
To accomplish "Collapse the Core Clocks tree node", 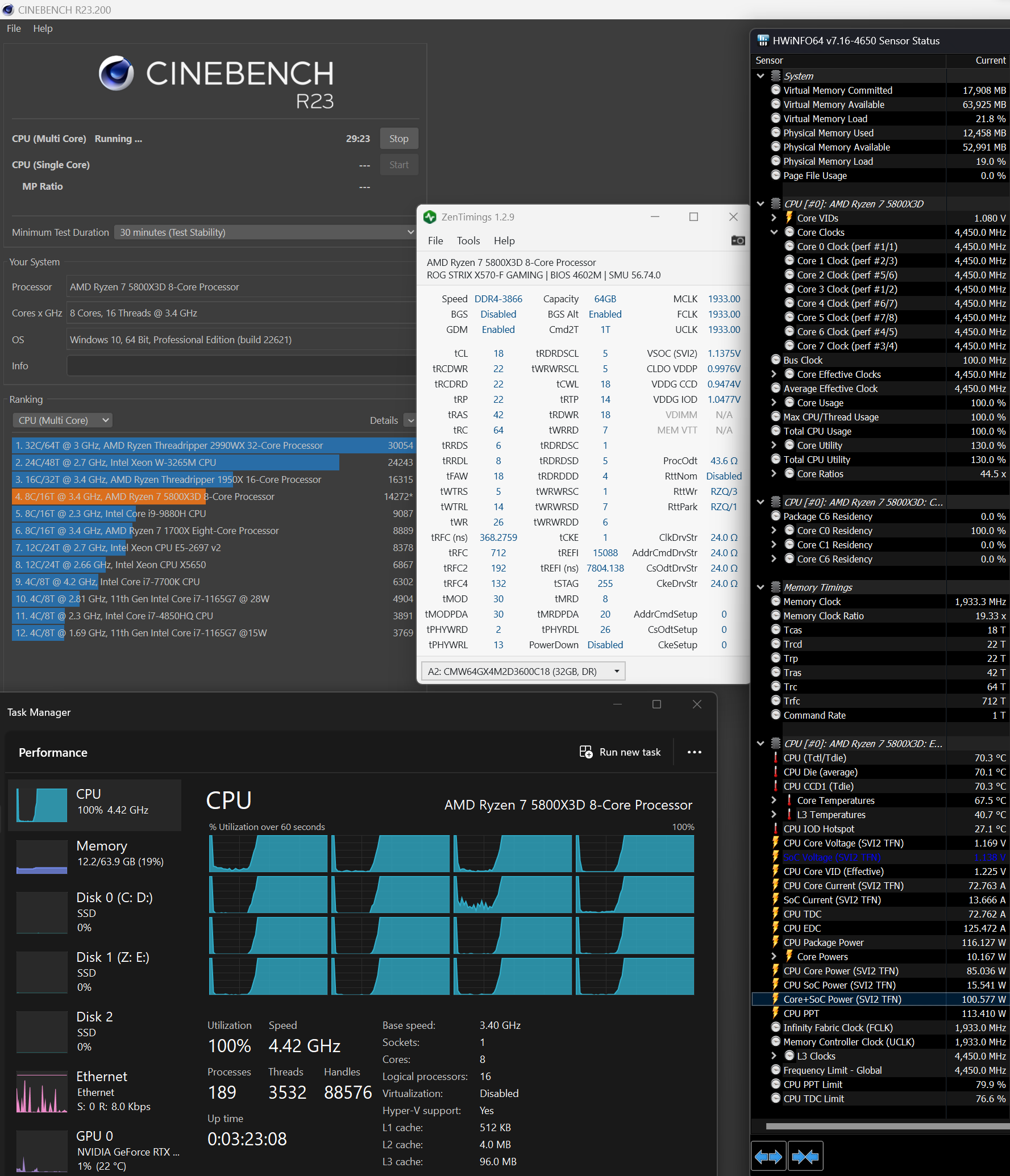I will (x=774, y=232).
